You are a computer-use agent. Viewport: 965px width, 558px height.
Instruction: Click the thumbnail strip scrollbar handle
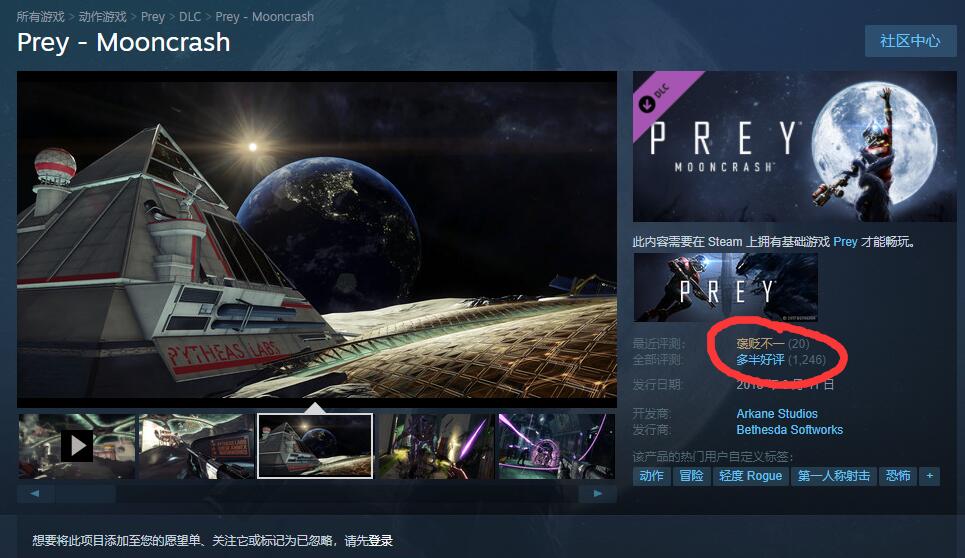tap(85, 493)
